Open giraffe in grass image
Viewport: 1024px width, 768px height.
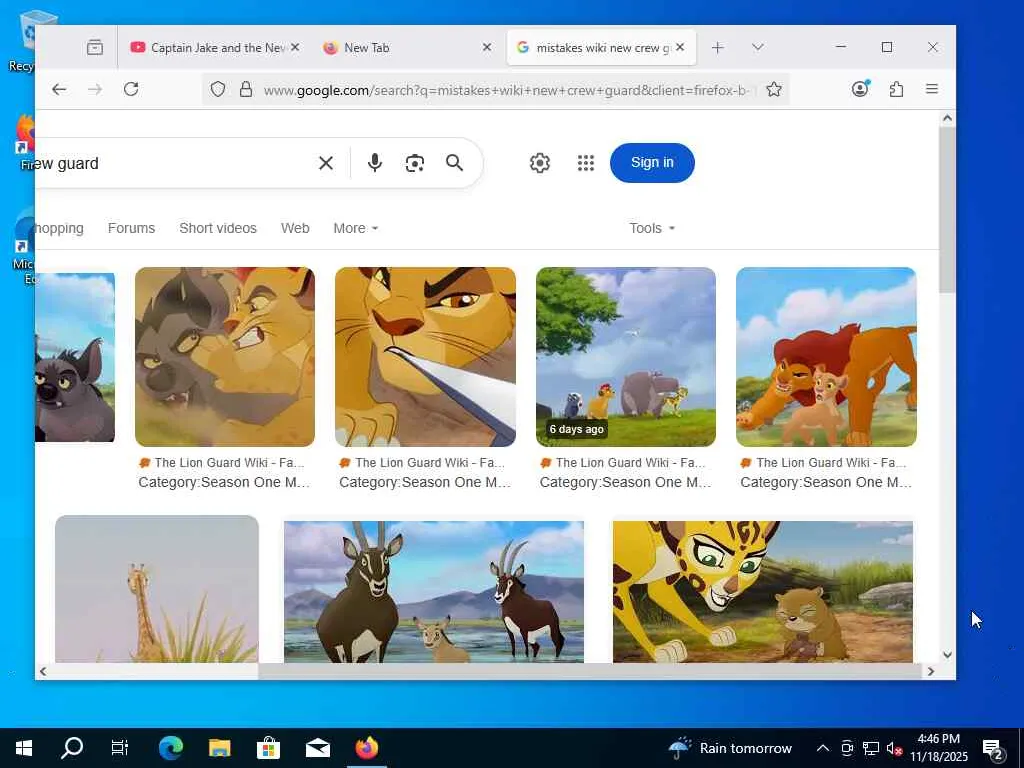point(157,589)
